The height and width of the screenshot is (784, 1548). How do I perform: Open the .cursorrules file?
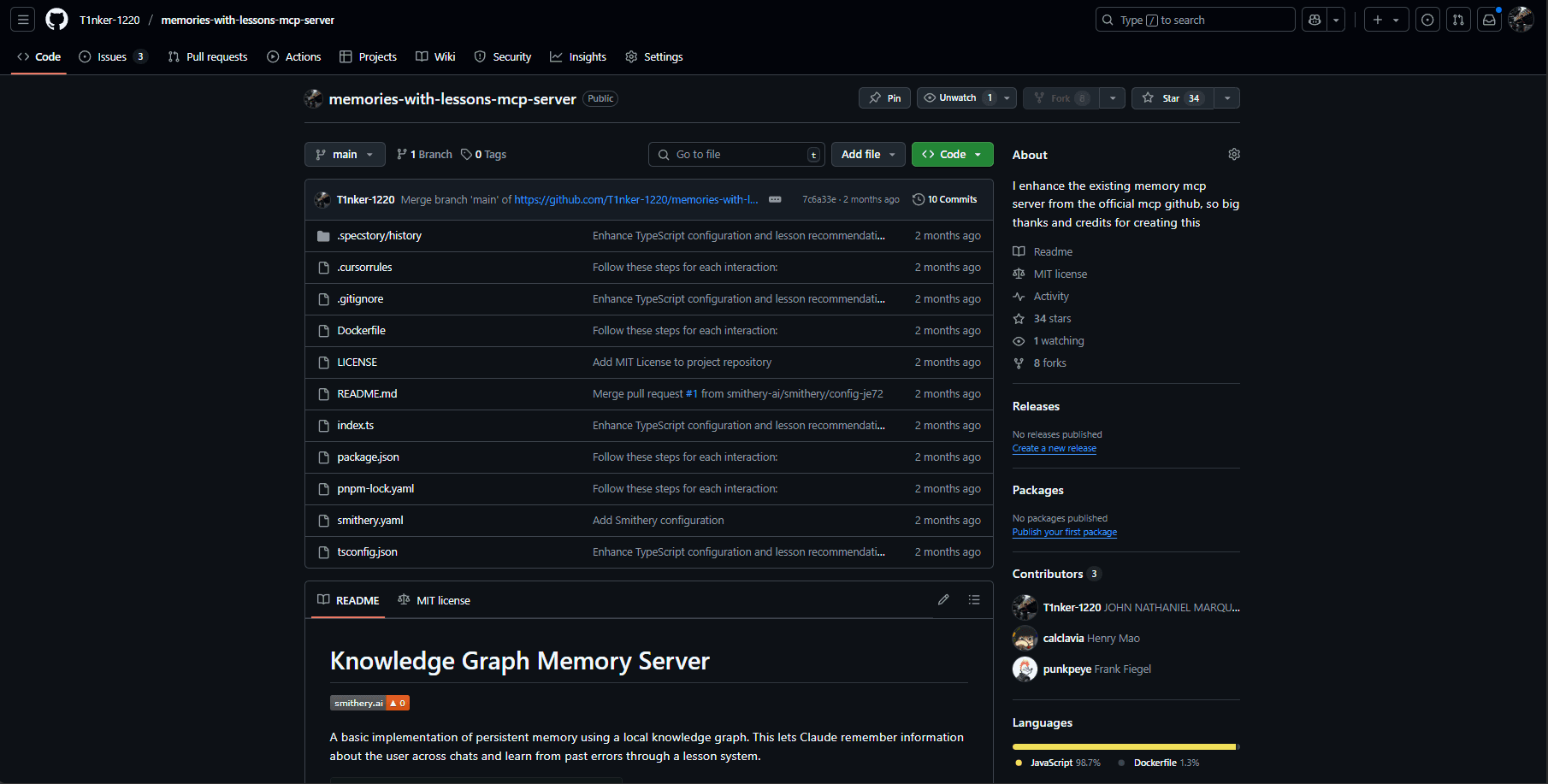pyautogui.click(x=364, y=268)
